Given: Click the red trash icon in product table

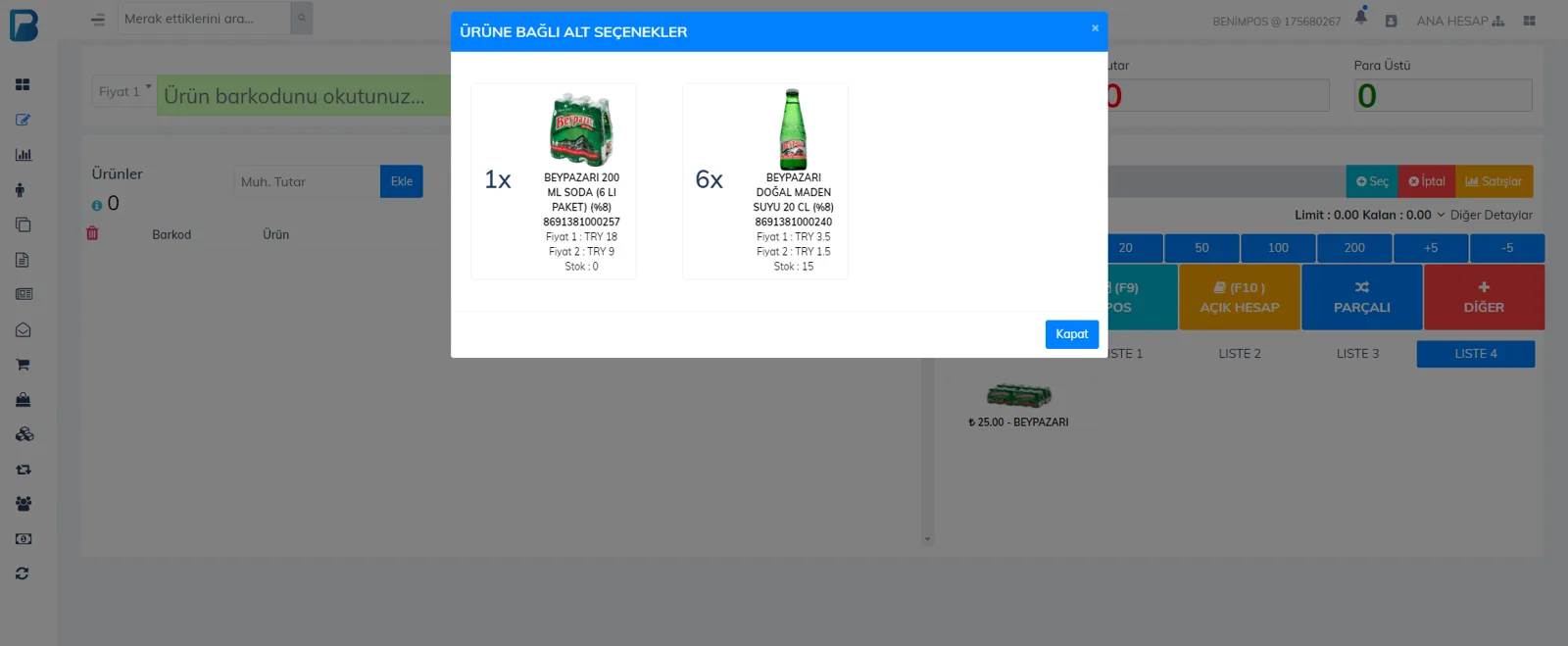Looking at the screenshot, I should coord(92,233).
